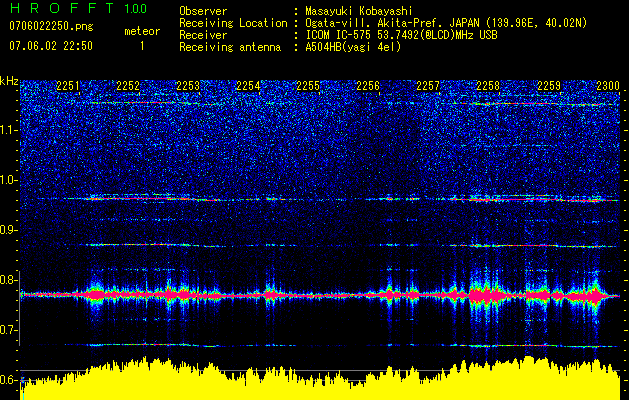Click the meteor count value 1
Viewport: 629px width, 400px height.
click(142, 46)
